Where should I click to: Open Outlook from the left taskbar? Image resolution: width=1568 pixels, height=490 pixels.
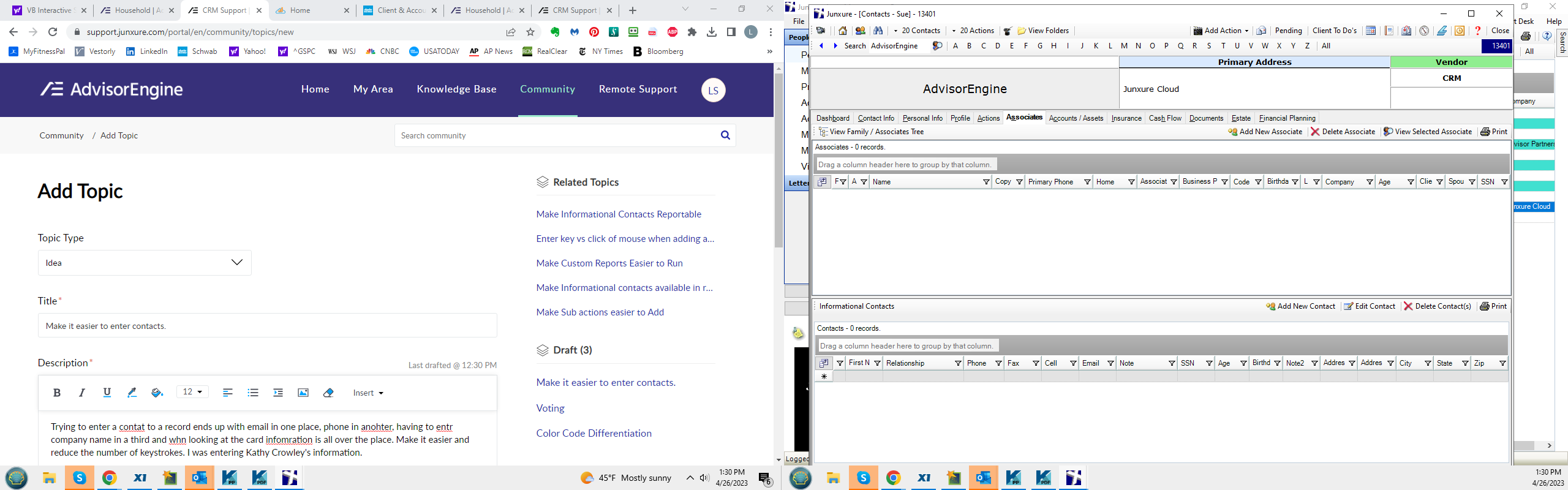click(x=200, y=478)
